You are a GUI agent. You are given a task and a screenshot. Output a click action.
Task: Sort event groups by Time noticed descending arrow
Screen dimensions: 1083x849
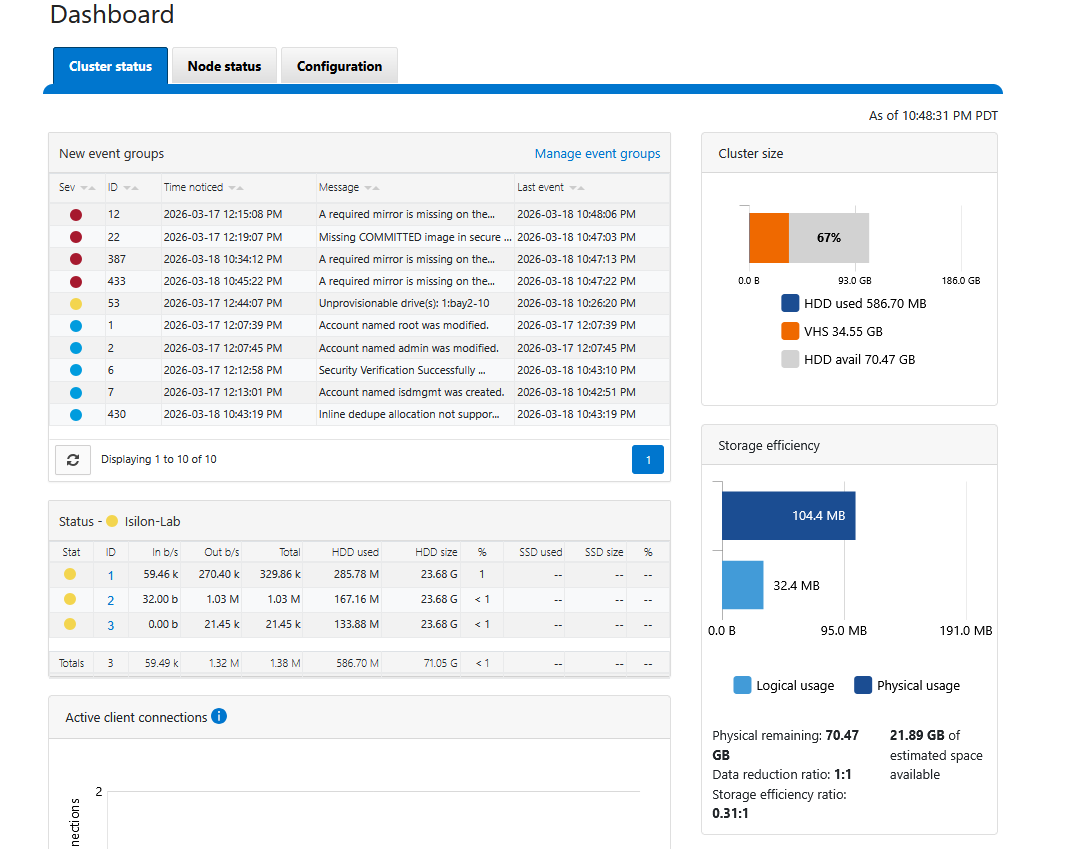pyautogui.click(x=231, y=188)
